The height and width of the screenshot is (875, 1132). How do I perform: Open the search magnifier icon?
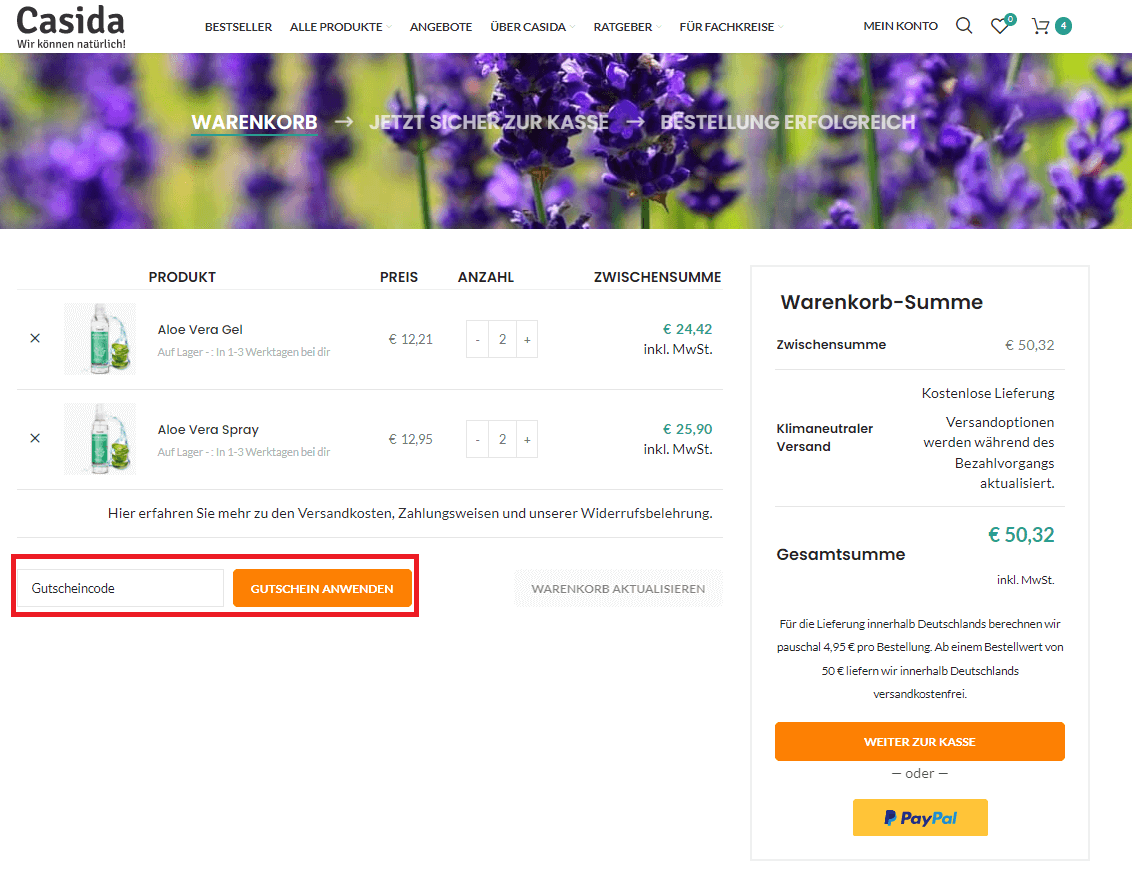click(964, 26)
